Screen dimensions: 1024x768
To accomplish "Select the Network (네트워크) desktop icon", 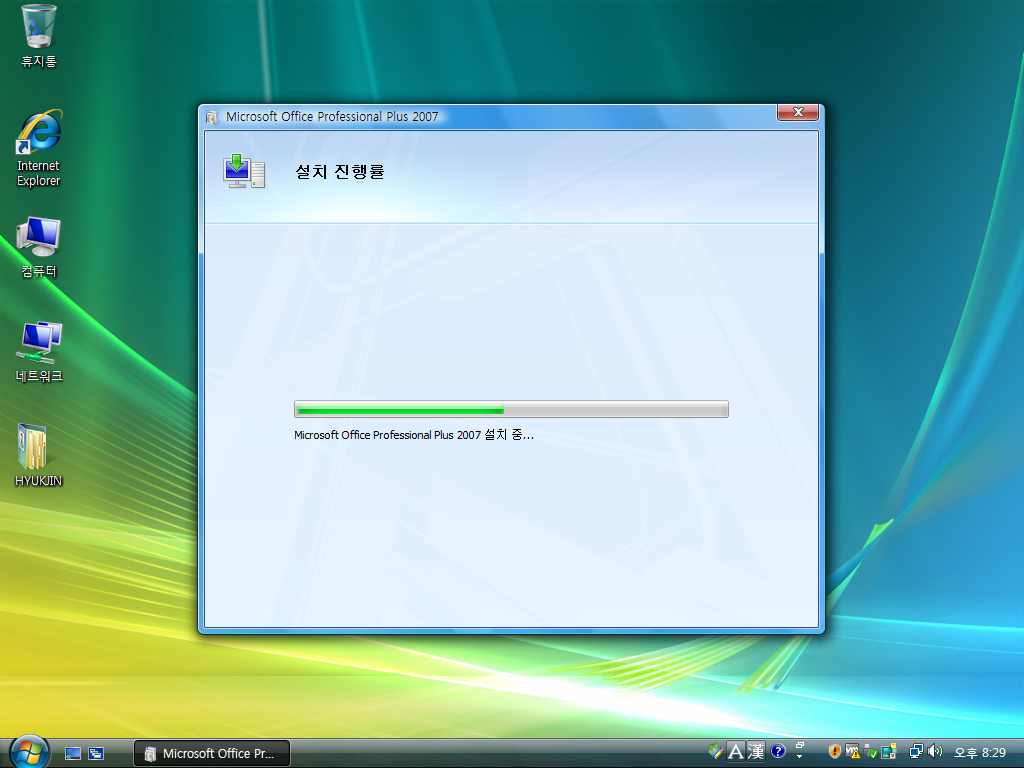I will [x=39, y=351].
